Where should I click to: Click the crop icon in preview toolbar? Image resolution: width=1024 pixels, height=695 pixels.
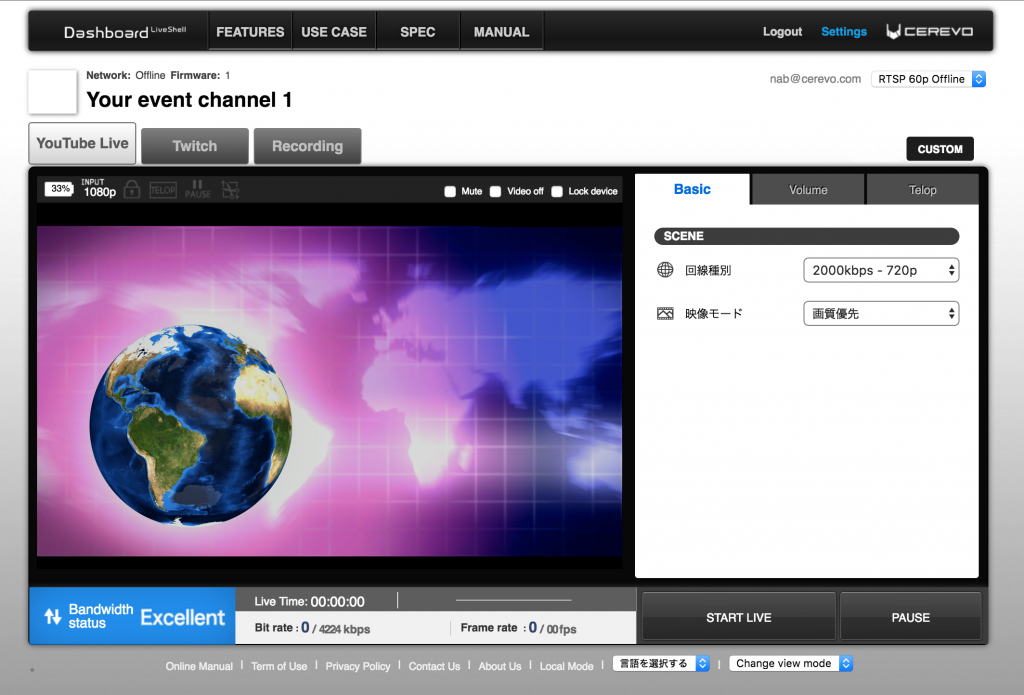[x=230, y=189]
